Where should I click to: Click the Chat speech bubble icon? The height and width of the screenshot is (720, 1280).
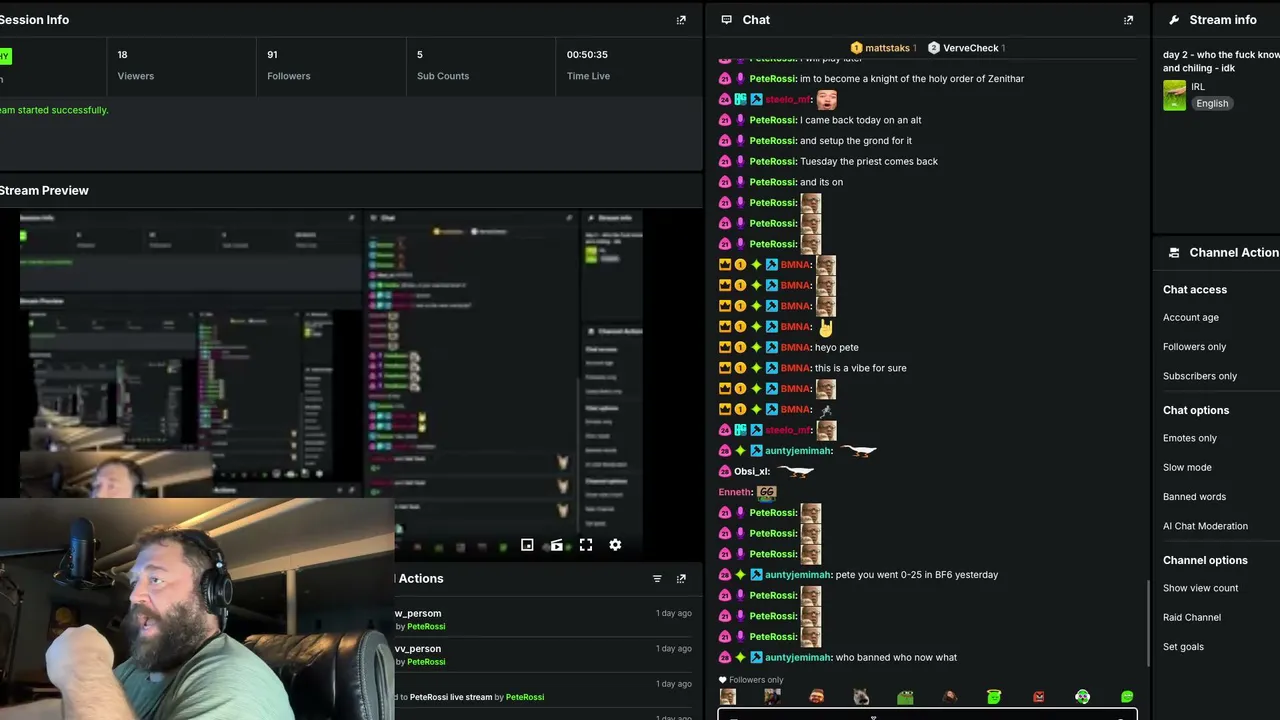click(x=726, y=20)
